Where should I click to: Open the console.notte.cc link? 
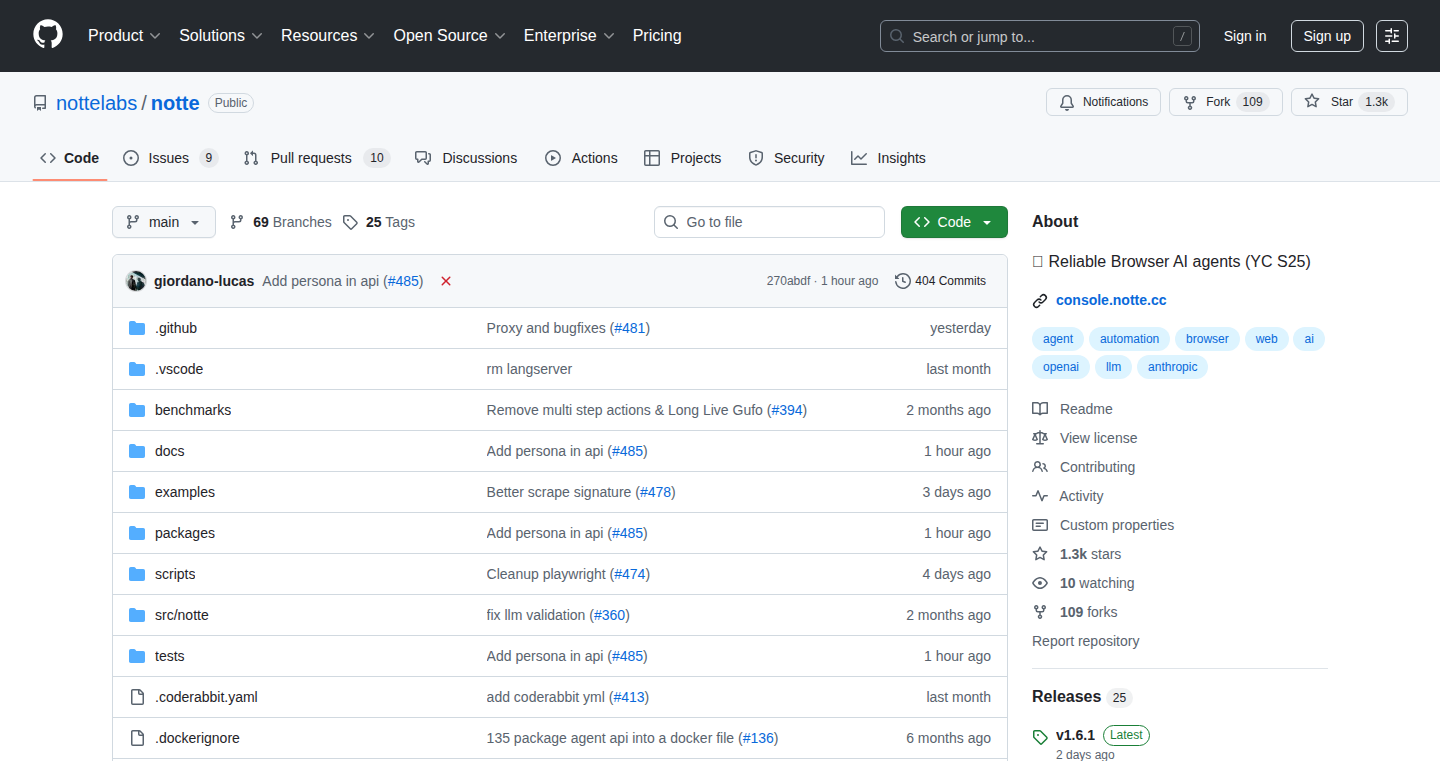(x=1111, y=300)
